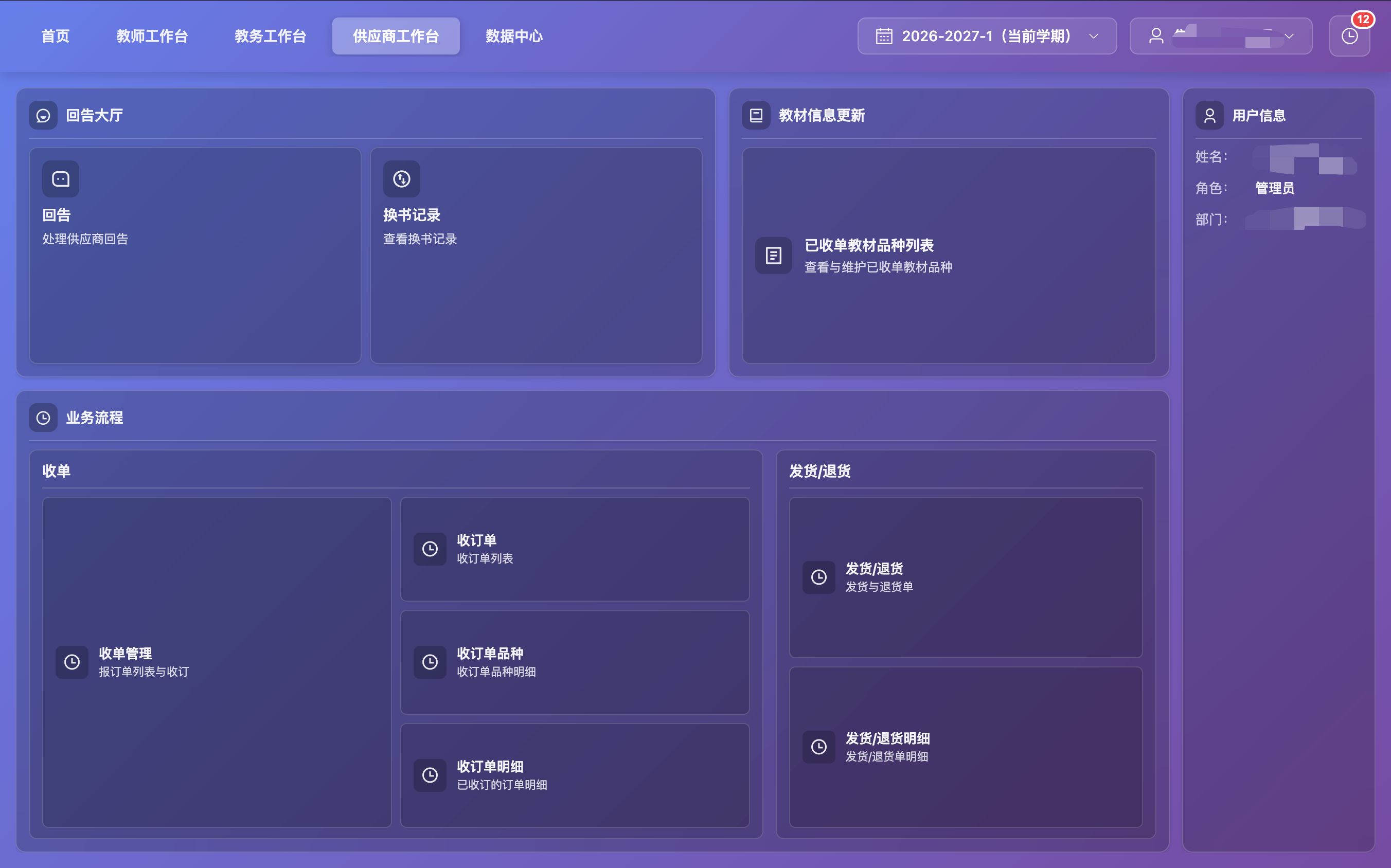Click the 收订单明细 clock icon
The image size is (1391, 868).
430,775
